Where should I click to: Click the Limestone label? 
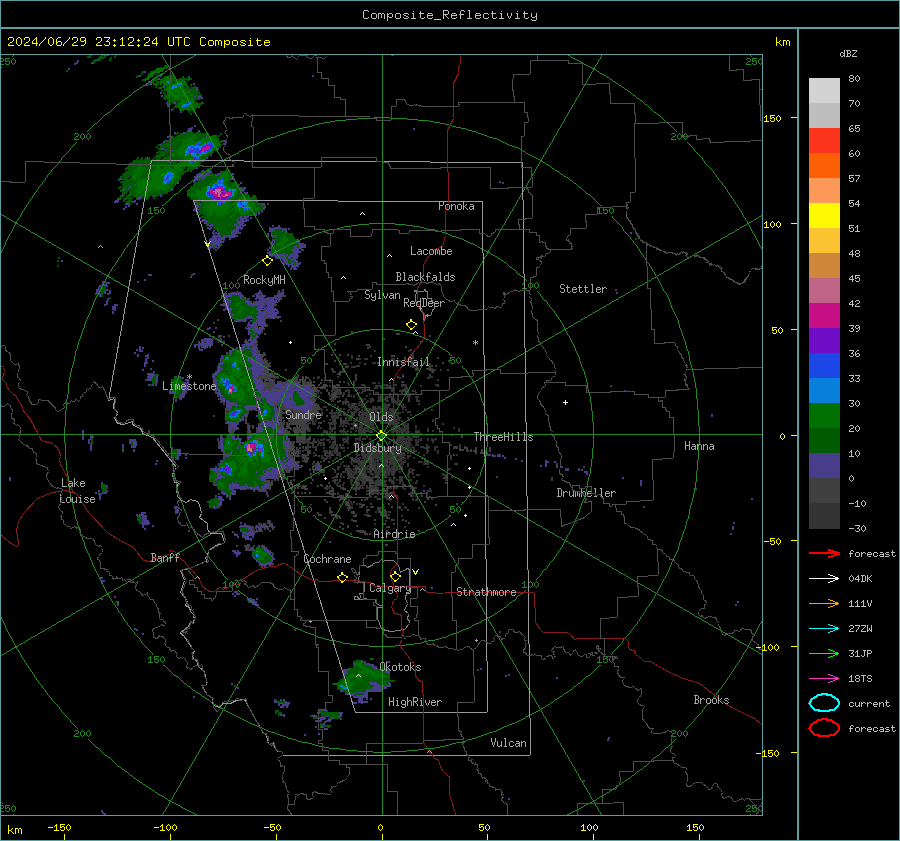(x=189, y=386)
